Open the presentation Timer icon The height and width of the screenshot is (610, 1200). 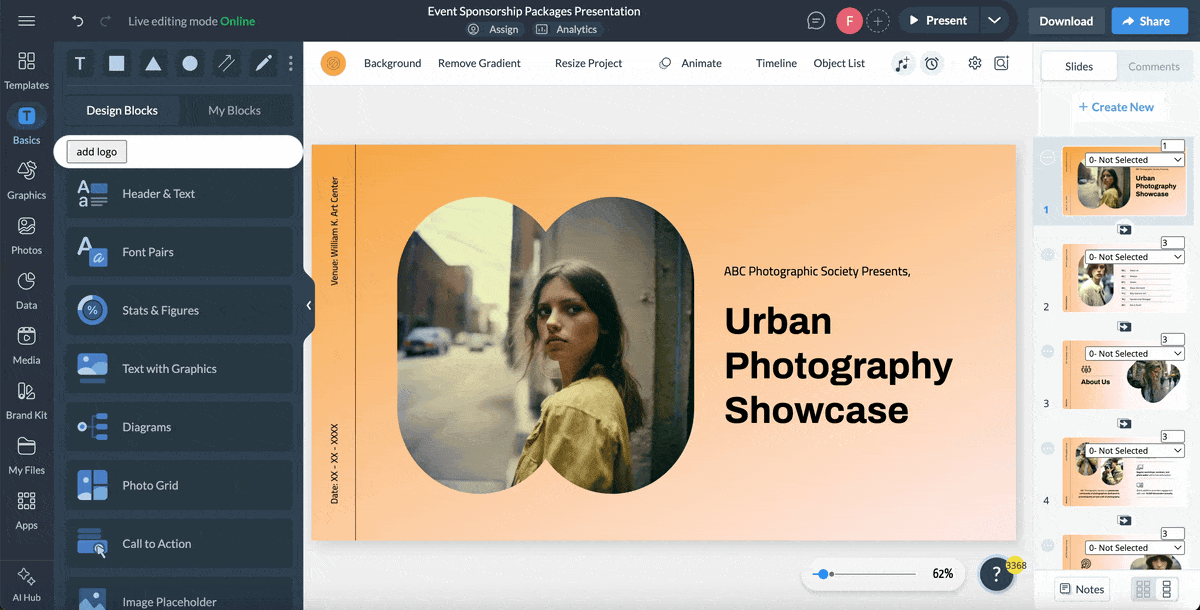(931, 63)
